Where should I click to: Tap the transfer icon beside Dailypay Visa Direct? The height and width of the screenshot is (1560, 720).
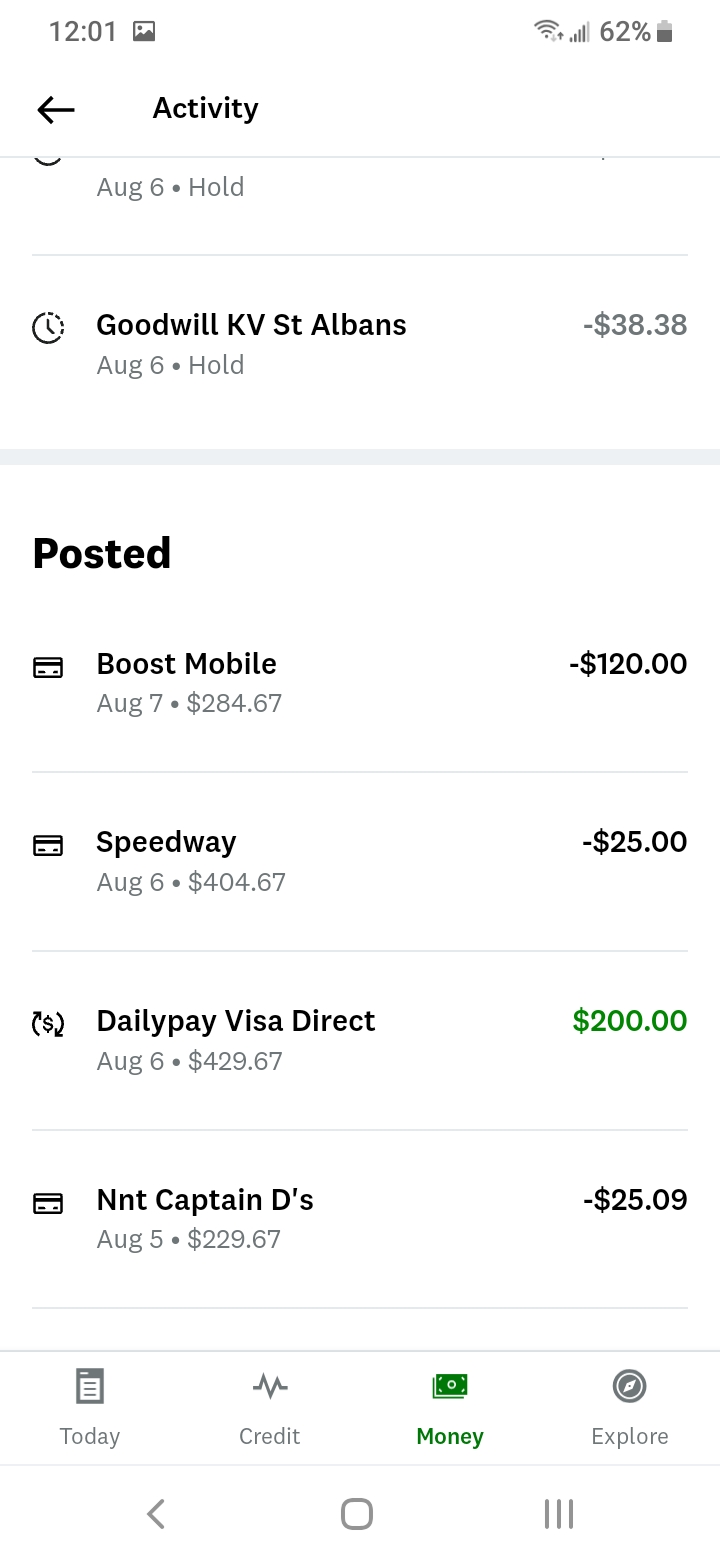48,1023
